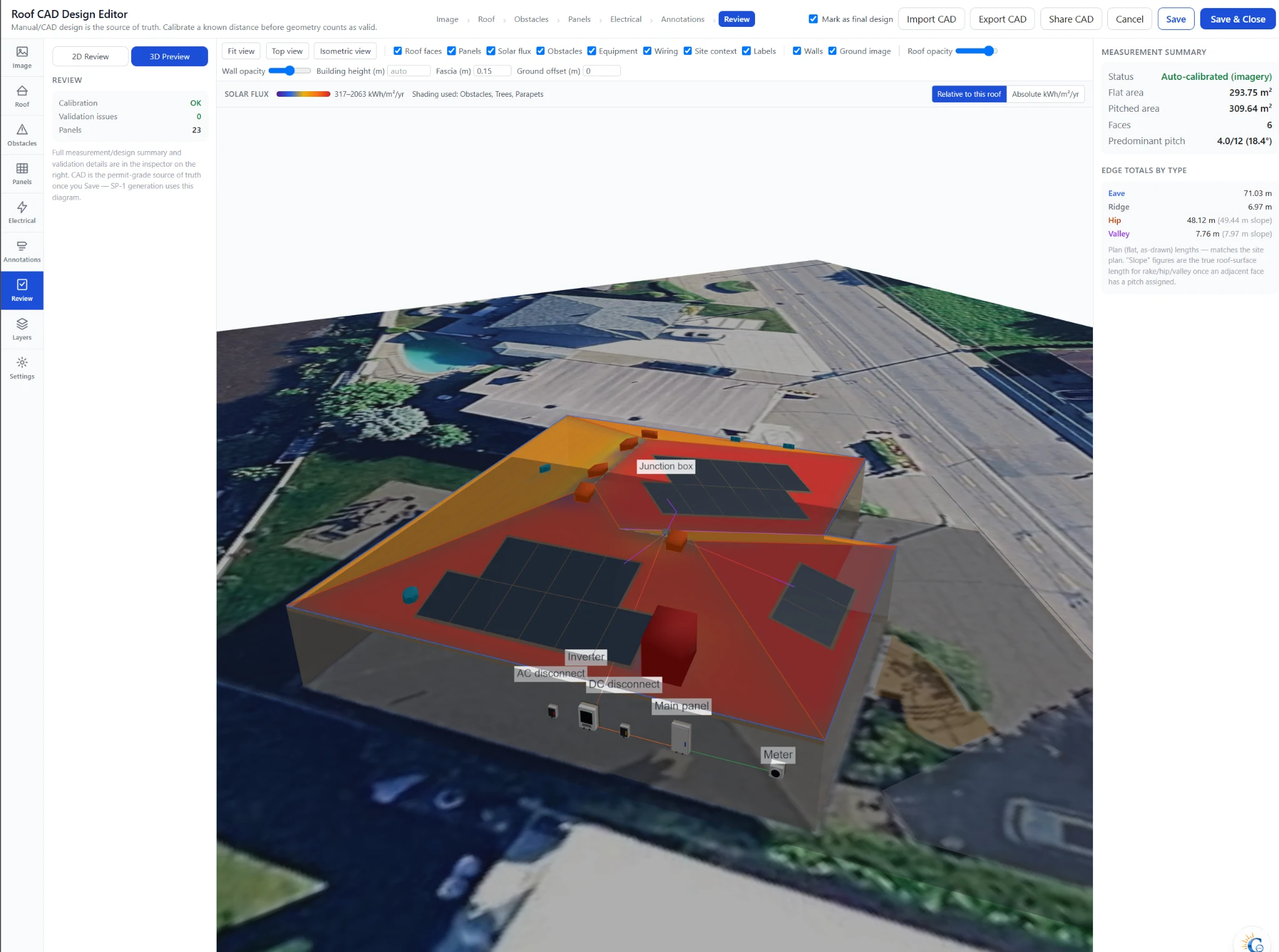Toggle the Equipment checkbox
Screen dimensions: 1279x952
point(592,51)
